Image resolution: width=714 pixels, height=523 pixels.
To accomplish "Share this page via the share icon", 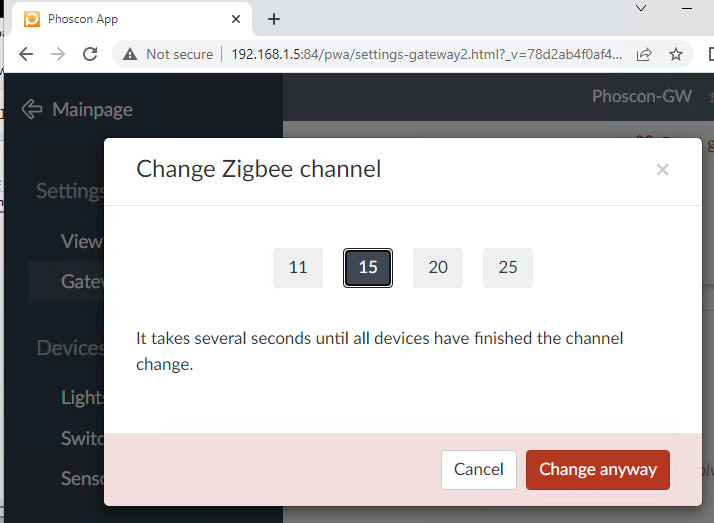I will (x=645, y=54).
